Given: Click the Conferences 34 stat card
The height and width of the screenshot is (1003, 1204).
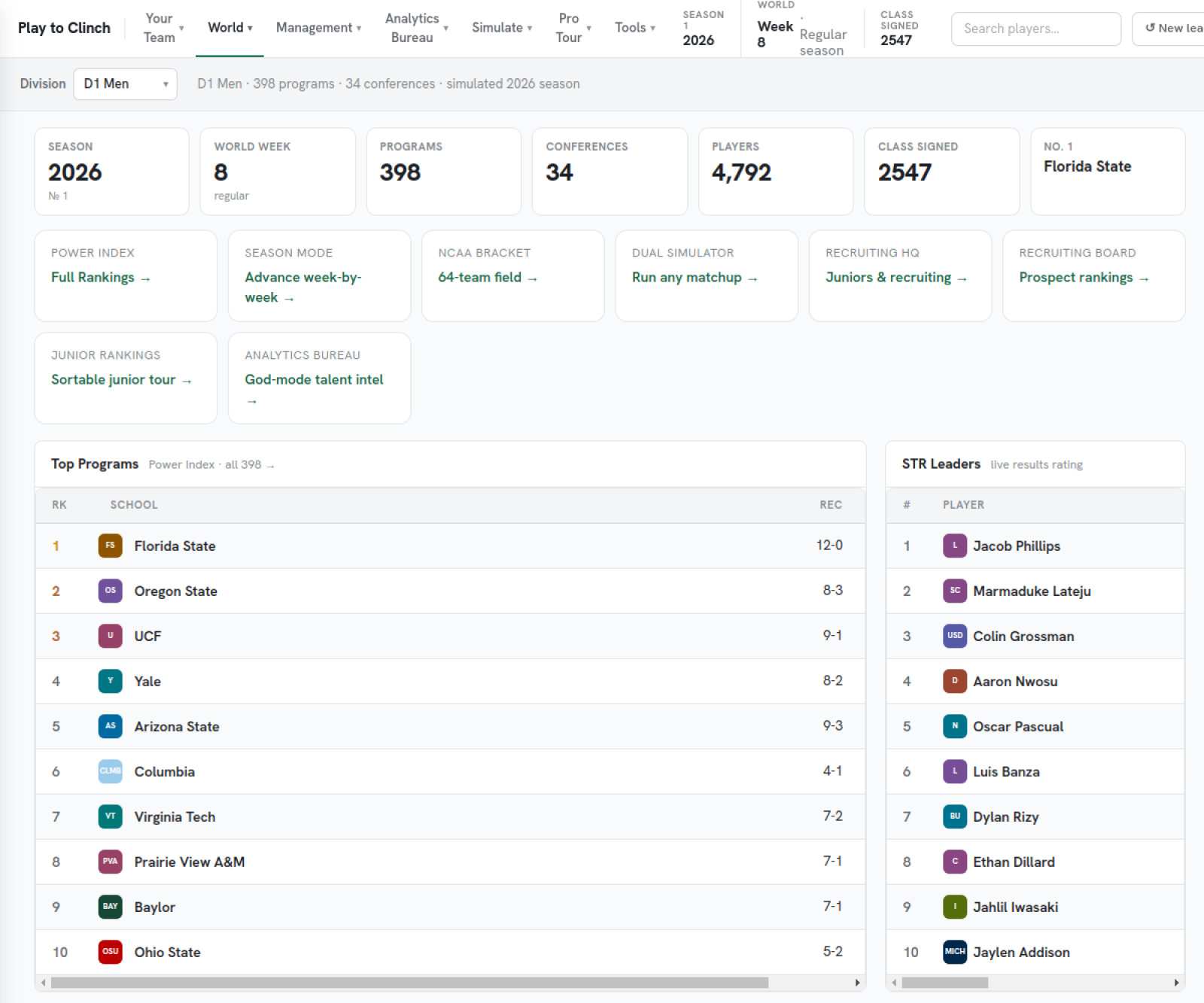Looking at the screenshot, I should click(x=610, y=172).
